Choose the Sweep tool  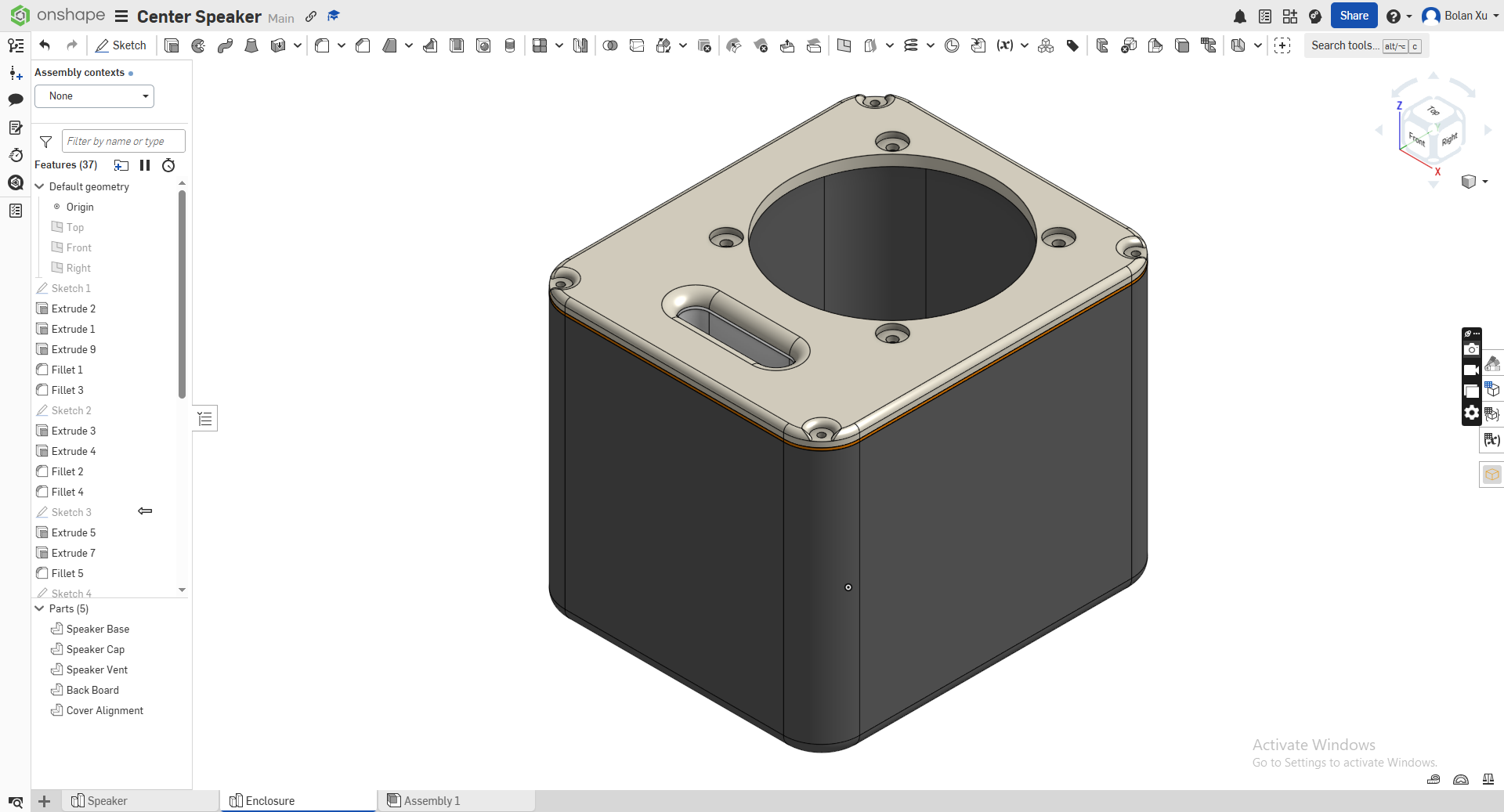[x=225, y=45]
